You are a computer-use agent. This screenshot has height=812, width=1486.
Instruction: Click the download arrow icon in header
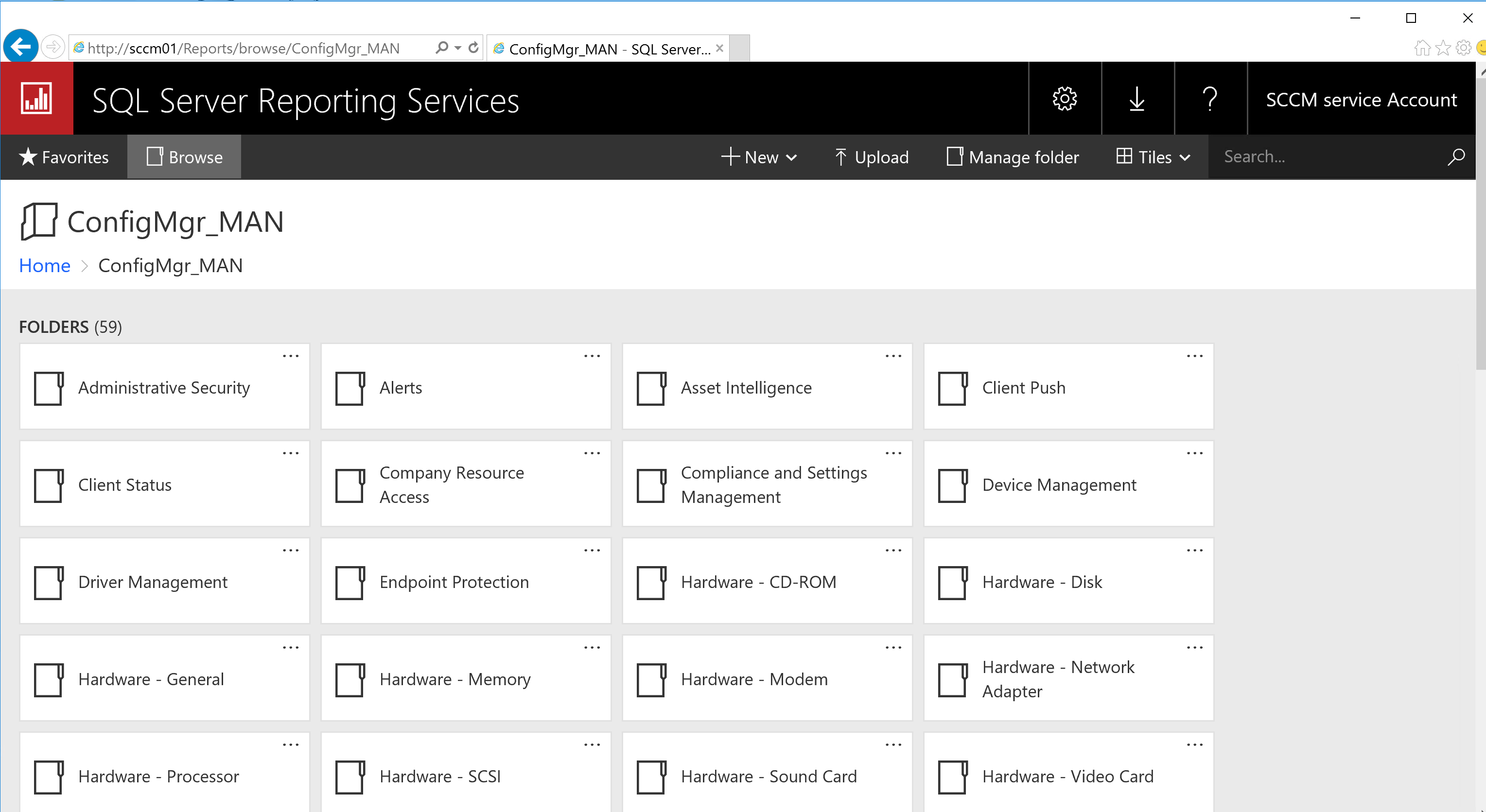[x=1137, y=99]
